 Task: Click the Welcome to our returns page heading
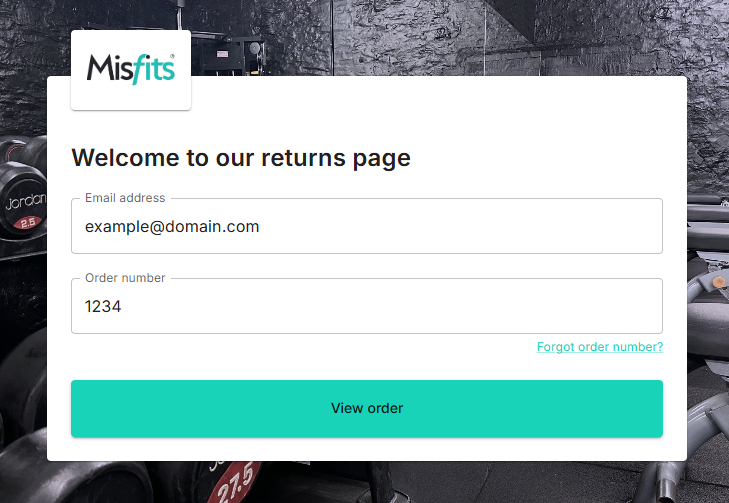241,158
